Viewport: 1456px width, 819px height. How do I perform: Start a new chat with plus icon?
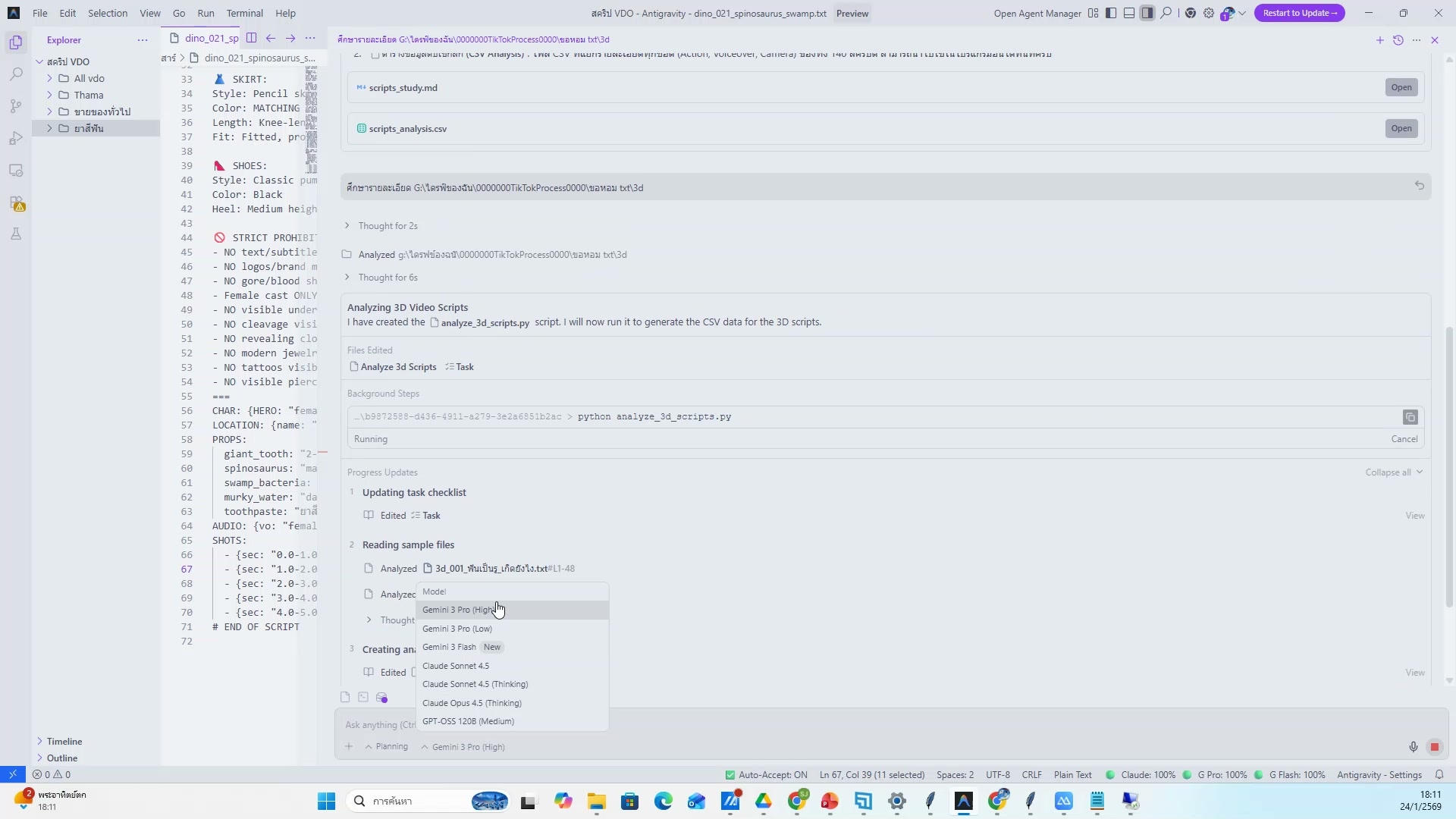coord(1380,40)
